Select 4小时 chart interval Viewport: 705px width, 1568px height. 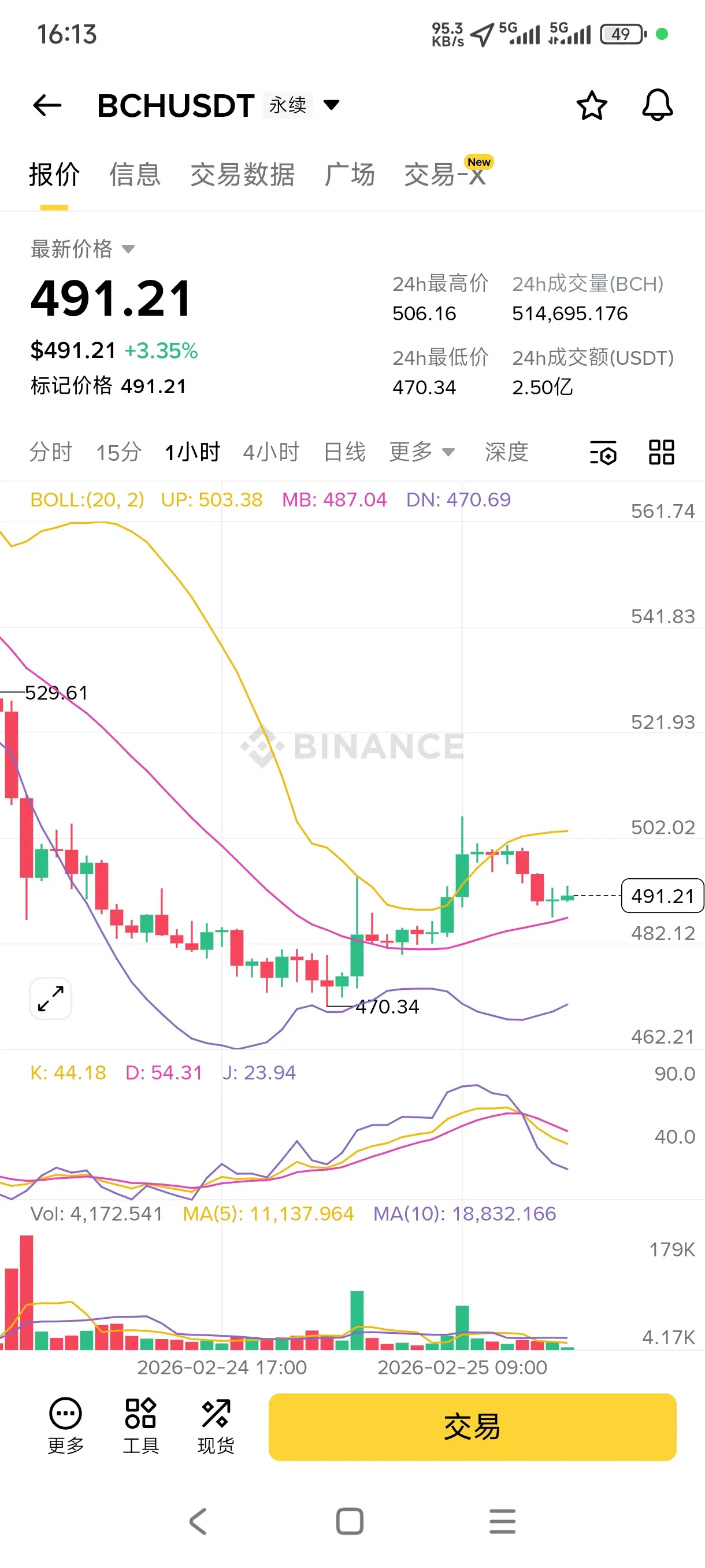(x=271, y=452)
